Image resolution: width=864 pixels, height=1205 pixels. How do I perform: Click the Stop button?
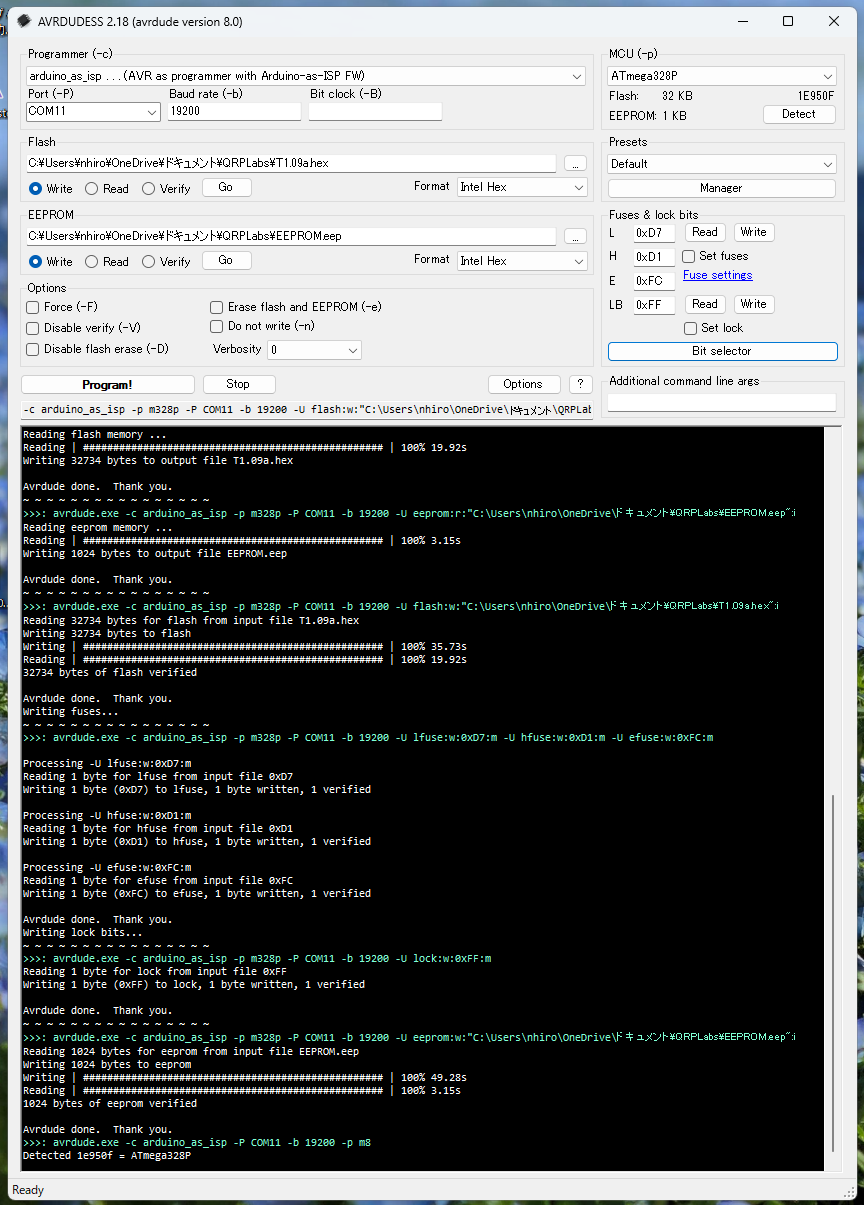pyautogui.click(x=239, y=384)
